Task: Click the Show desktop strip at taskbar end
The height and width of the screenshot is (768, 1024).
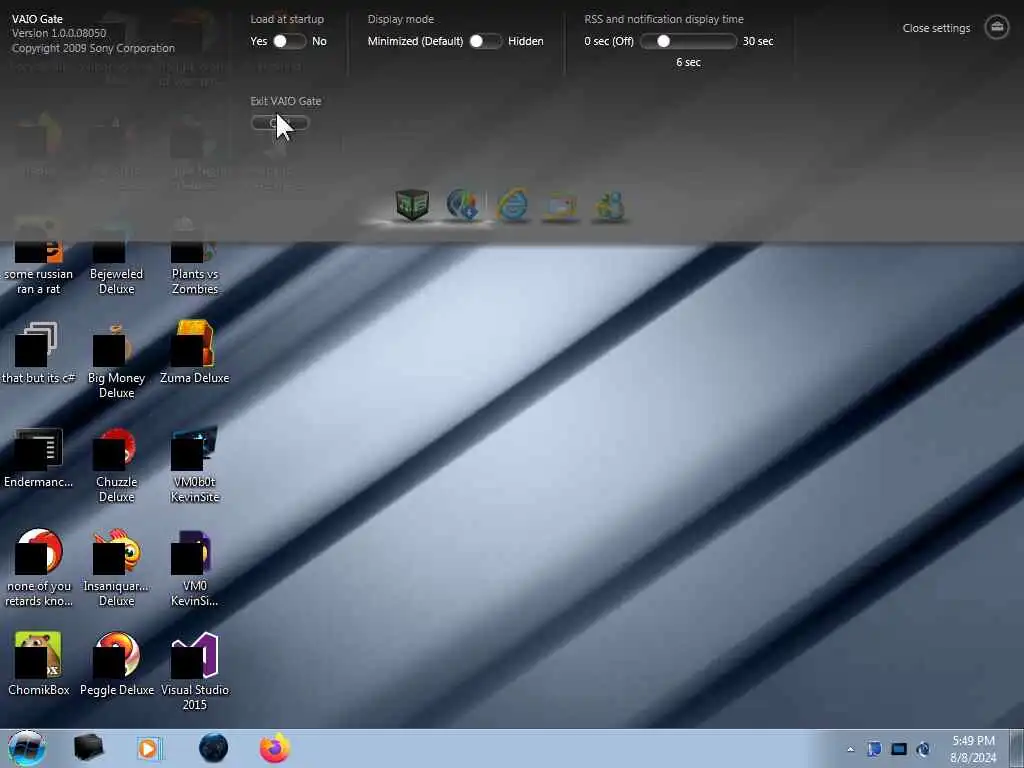Action: click(x=1017, y=748)
